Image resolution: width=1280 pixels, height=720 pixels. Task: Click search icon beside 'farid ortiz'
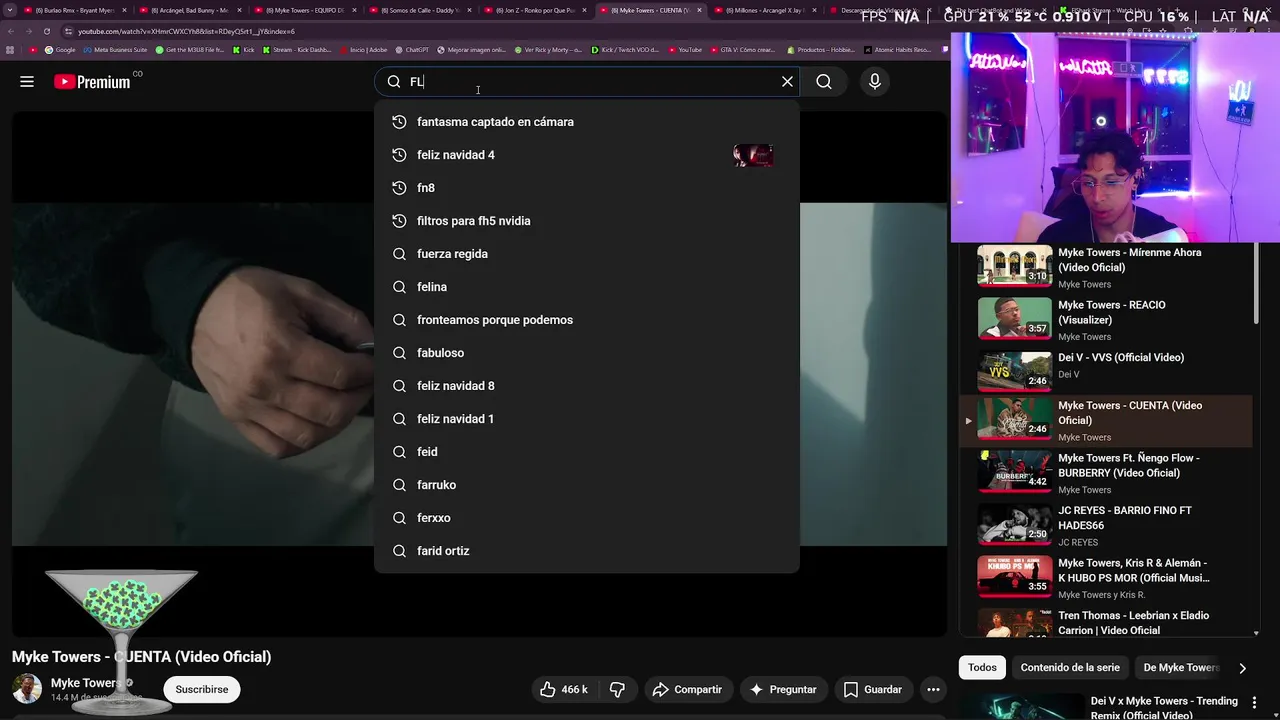399,551
